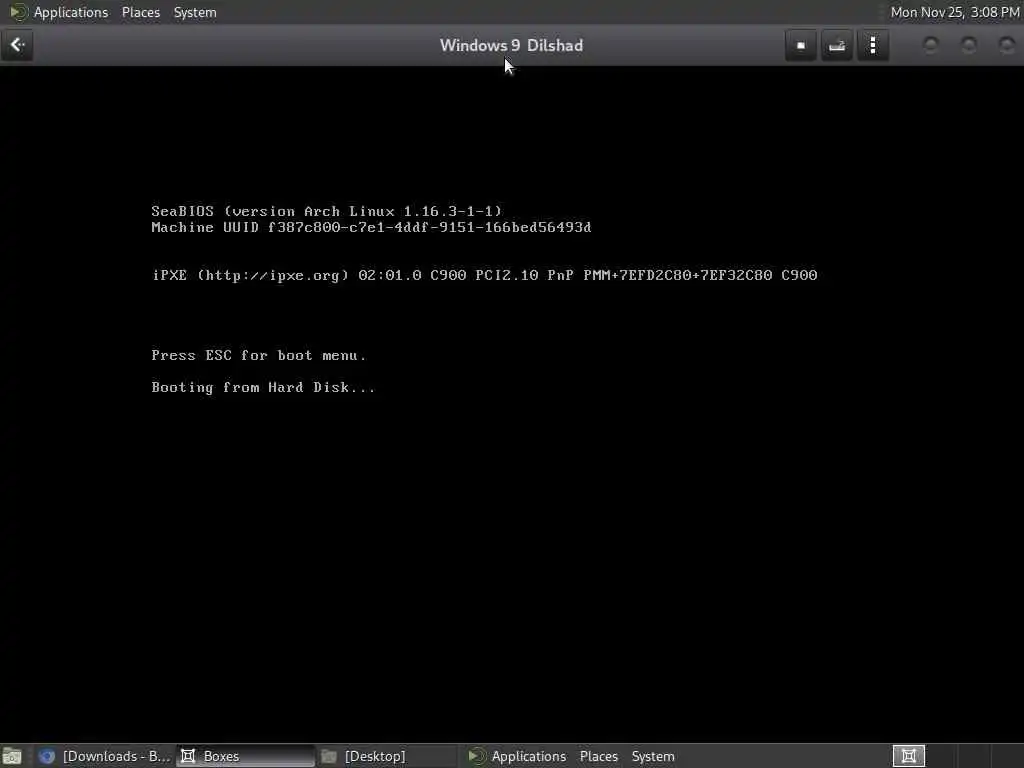Click the first round window control button
Viewport: 1024px width, 768px height.
coord(931,45)
